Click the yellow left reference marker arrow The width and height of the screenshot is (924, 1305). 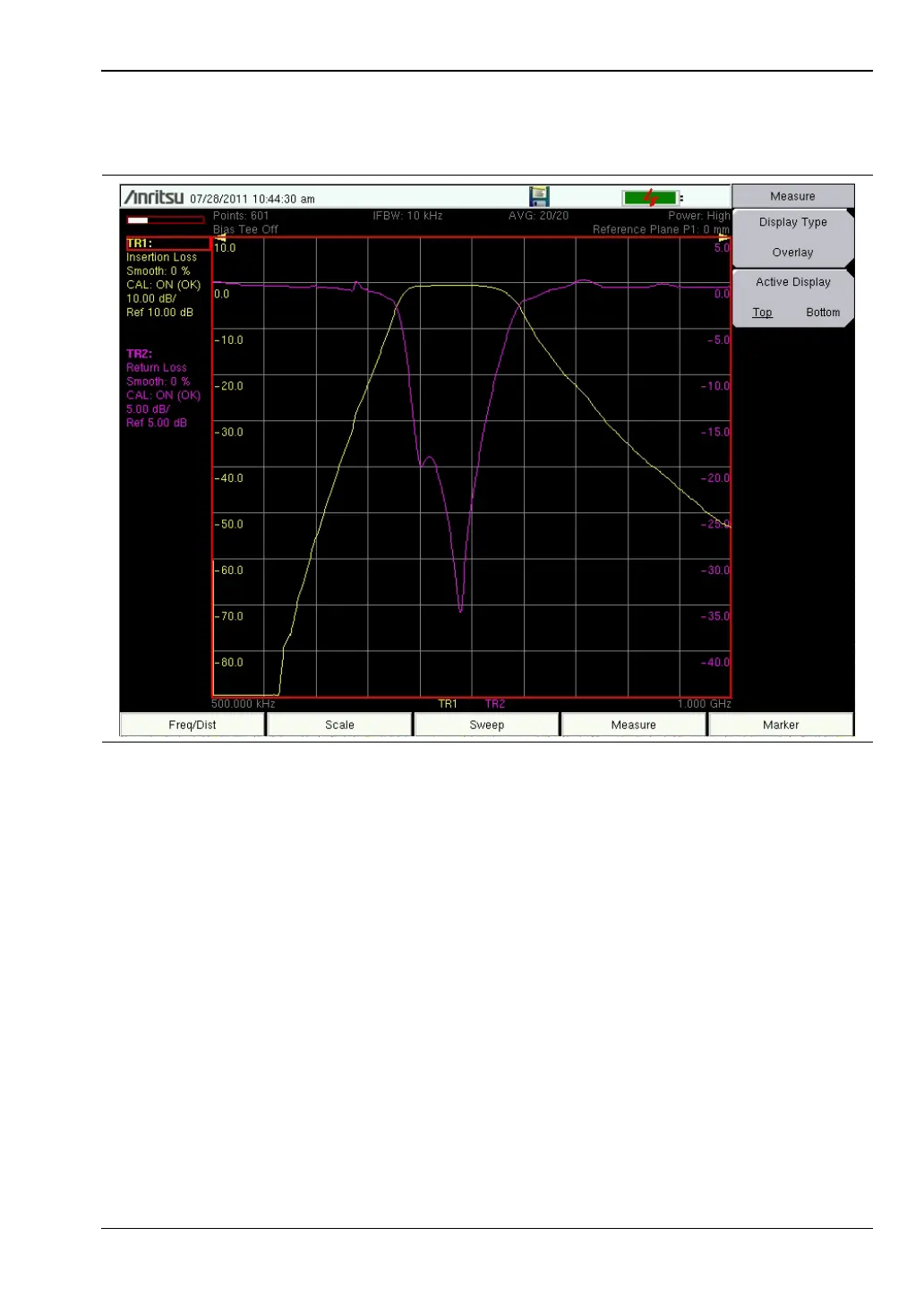click(219, 238)
